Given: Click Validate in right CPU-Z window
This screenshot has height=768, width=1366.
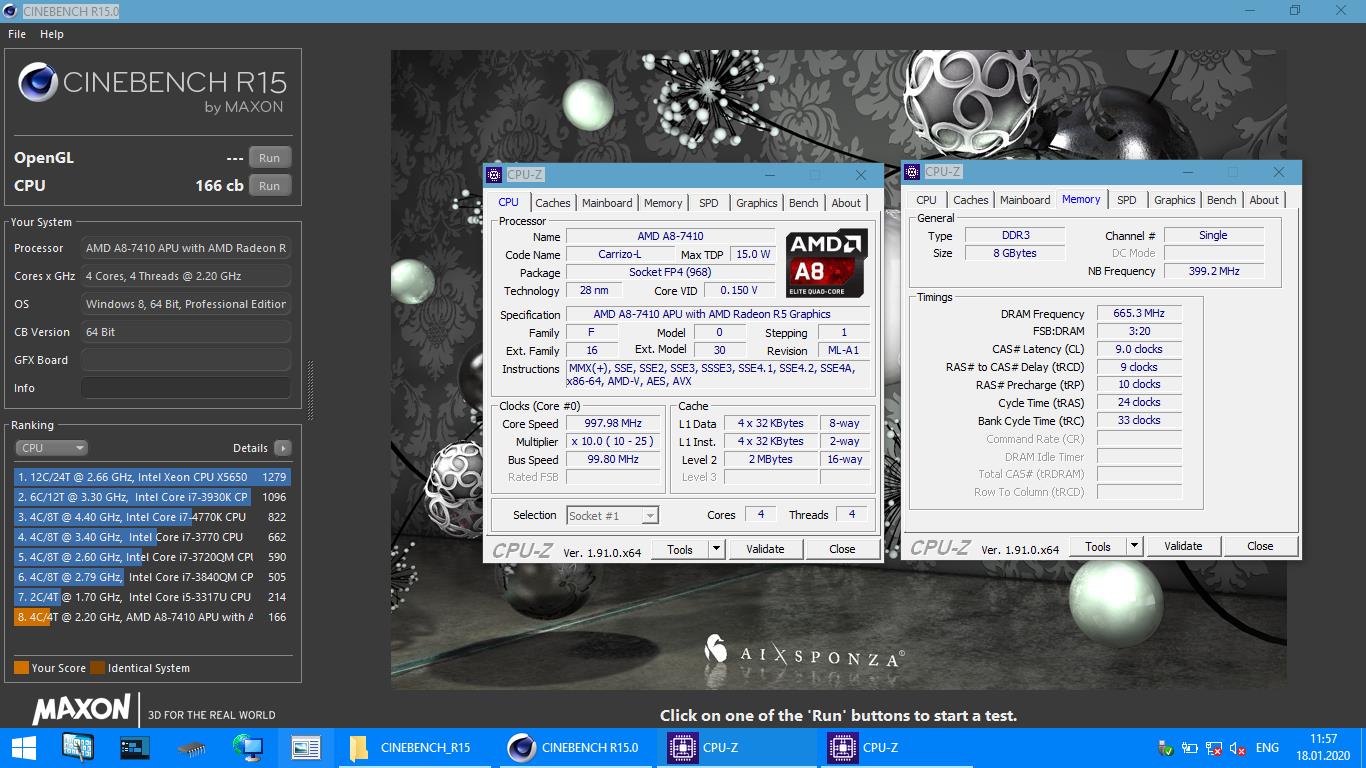Looking at the screenshot, I should 1183,546.
